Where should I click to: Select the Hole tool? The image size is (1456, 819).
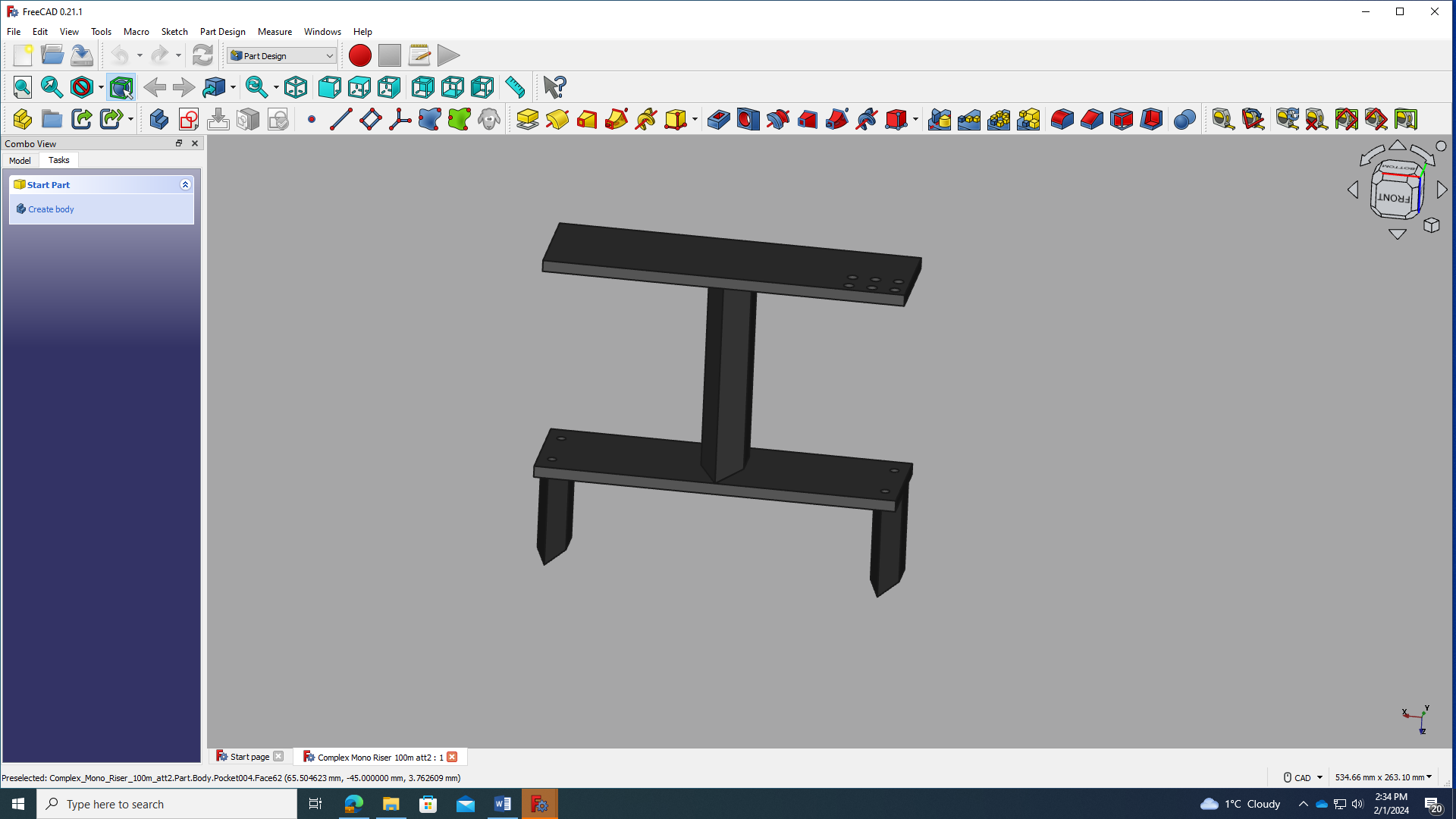tap(748, 119)
